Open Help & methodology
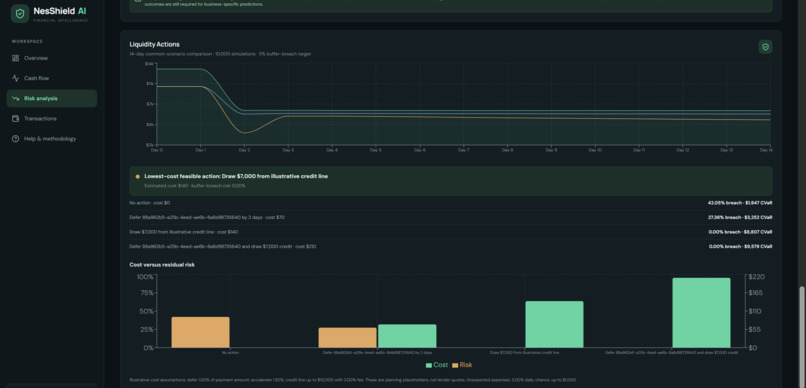The image size is (806, 388). 52,139
